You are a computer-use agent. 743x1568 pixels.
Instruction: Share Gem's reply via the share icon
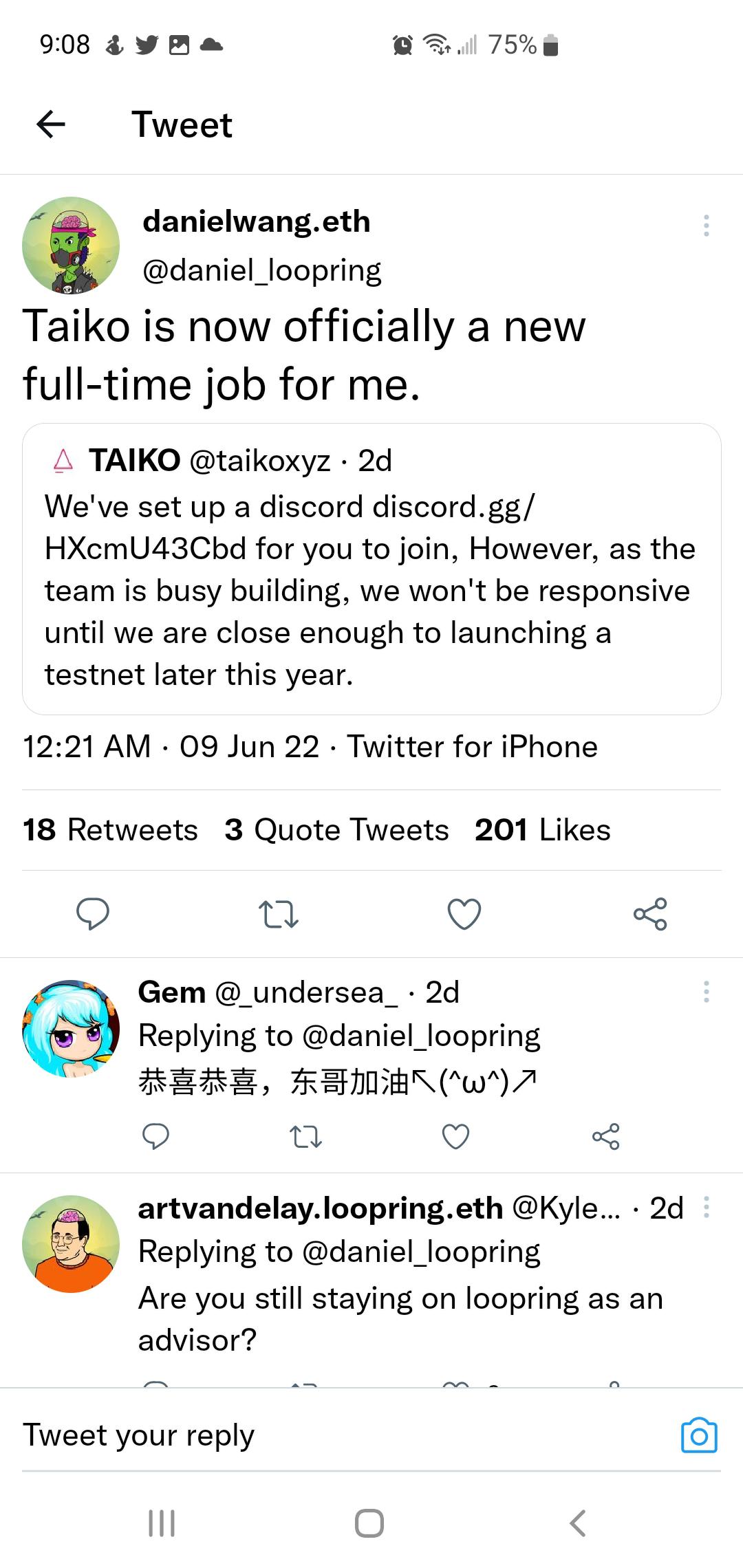point(605,1137)
